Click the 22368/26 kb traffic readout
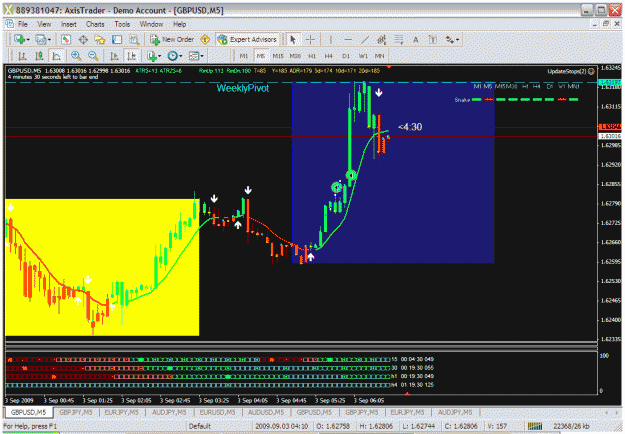This screenshot has height=434, width=625. pyautogui.click(x=574, y=426)
